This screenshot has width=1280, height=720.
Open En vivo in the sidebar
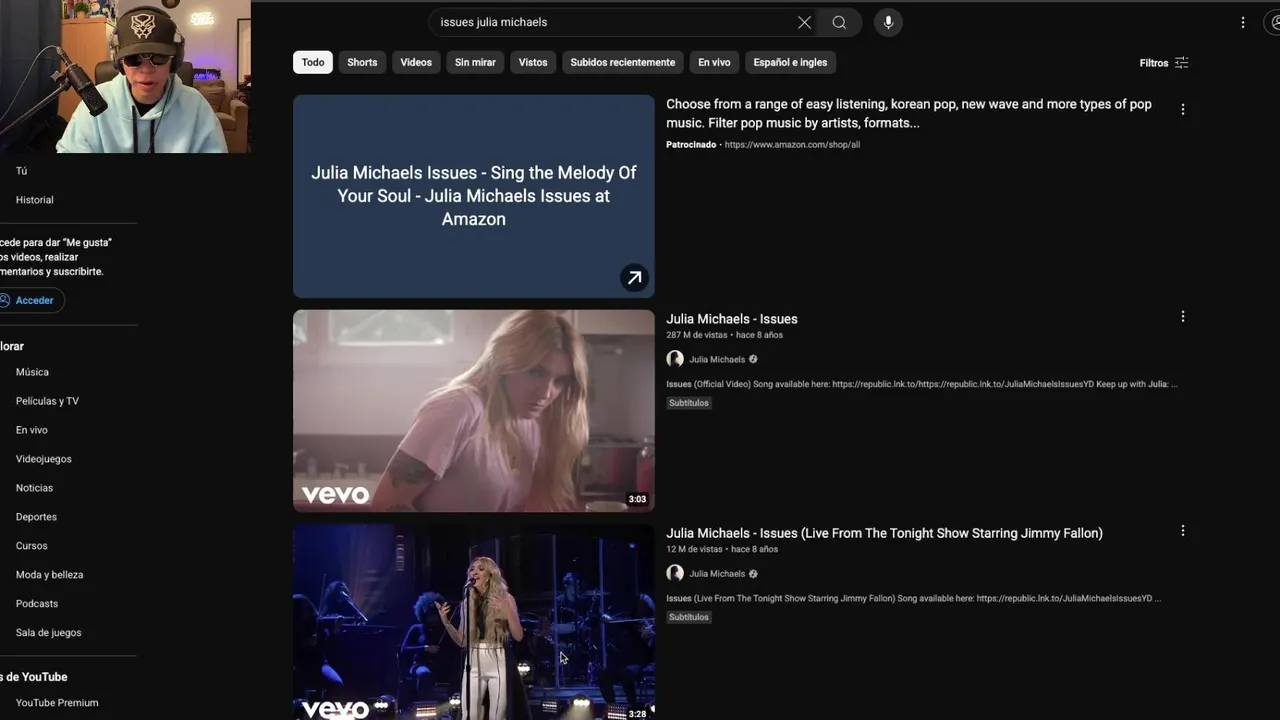tap(31, 430)
